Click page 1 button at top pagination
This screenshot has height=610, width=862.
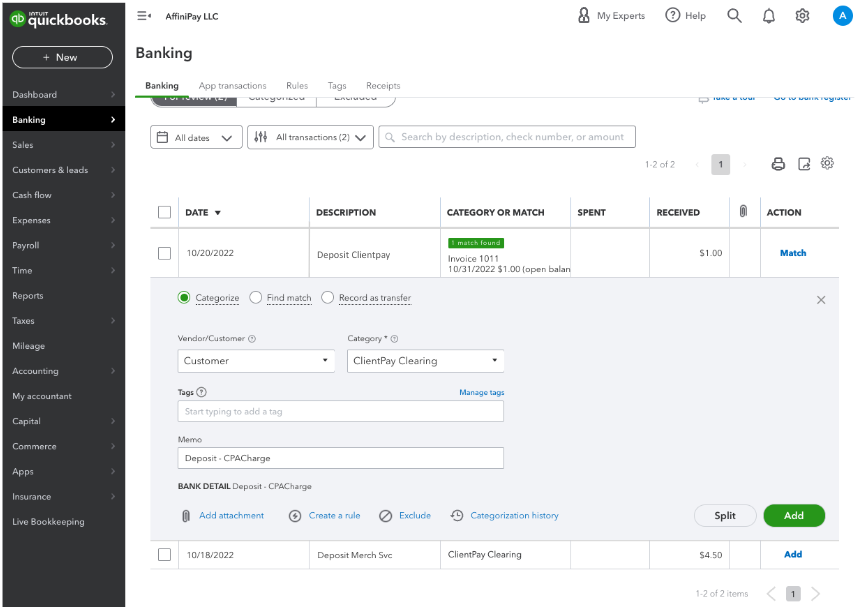[x=720, y=164]
